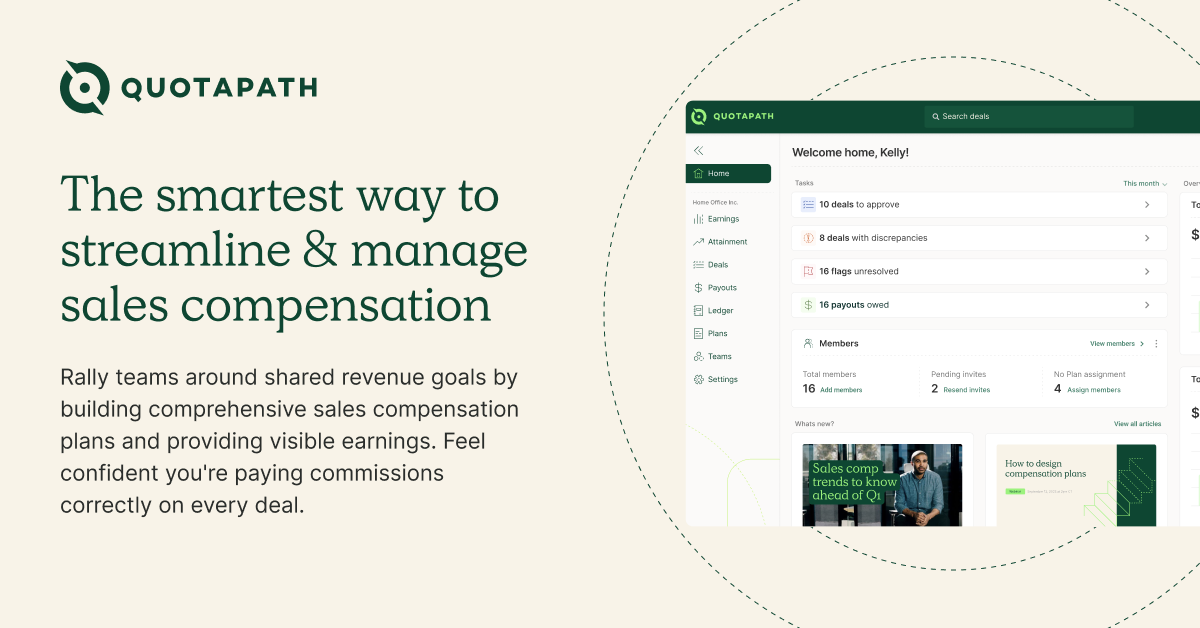Click the Assign members link
The height and width of the screenshot is (628, 1200).
1094,390
